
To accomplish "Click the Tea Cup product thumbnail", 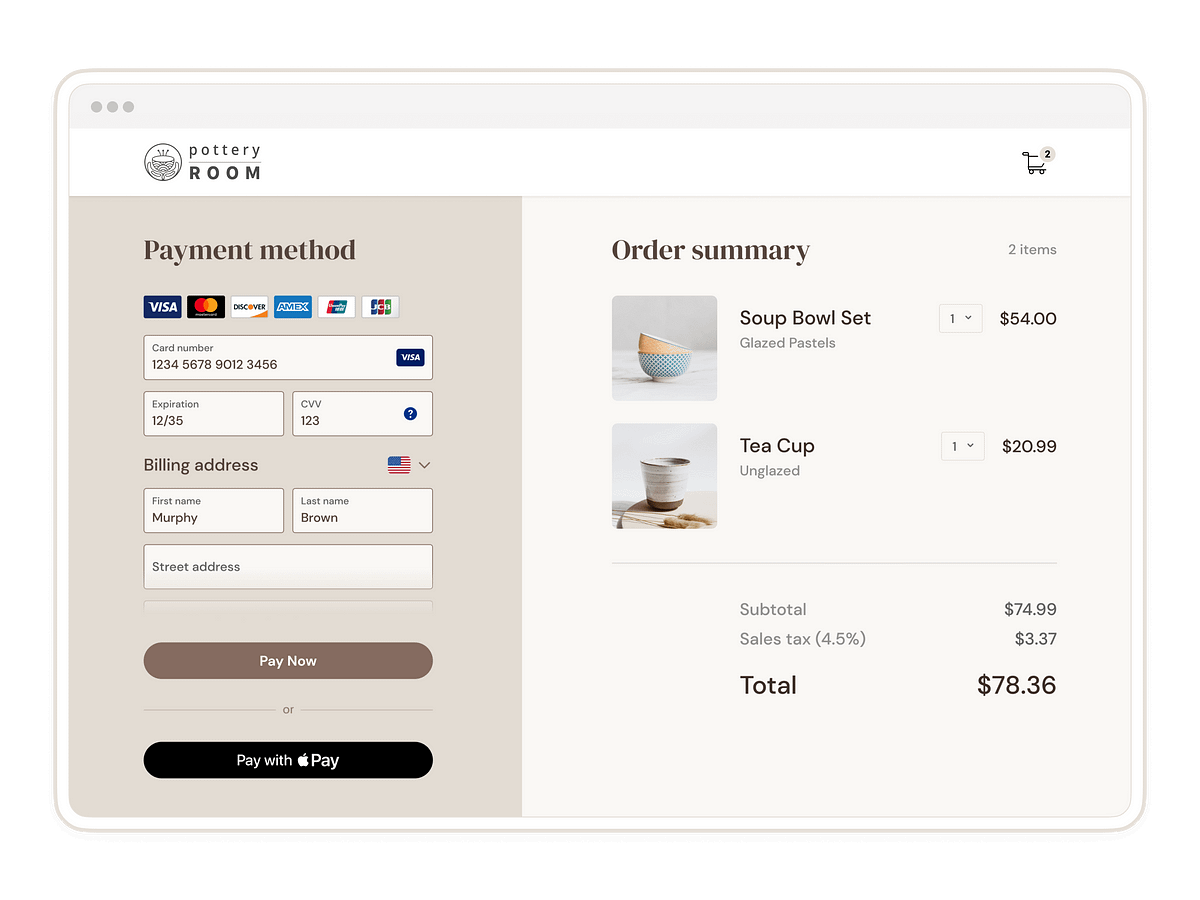I will coord(664,476).
